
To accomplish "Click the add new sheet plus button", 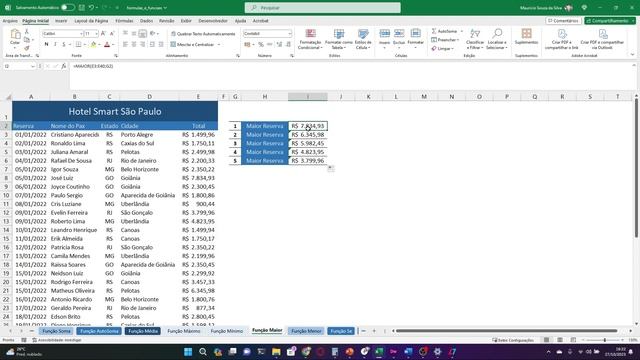I will click(374, 331).
